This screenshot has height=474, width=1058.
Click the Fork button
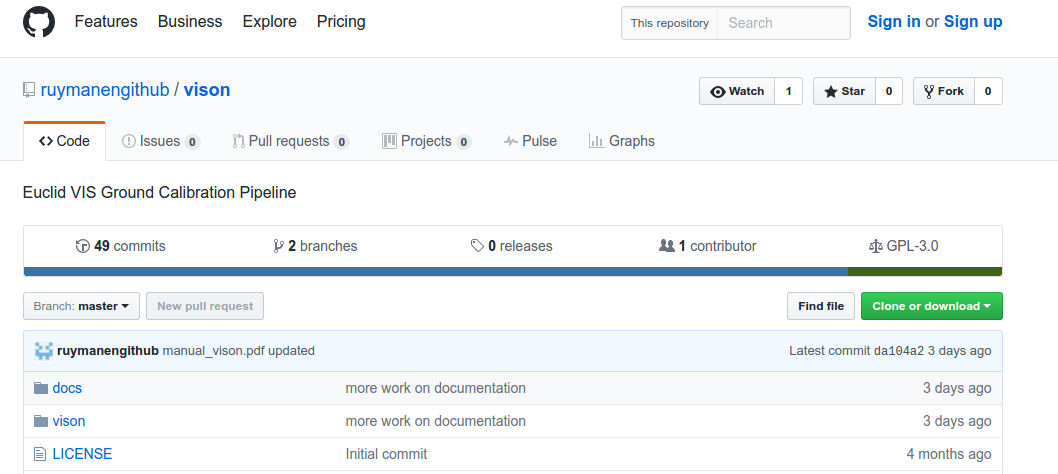(x=943, y=91)
